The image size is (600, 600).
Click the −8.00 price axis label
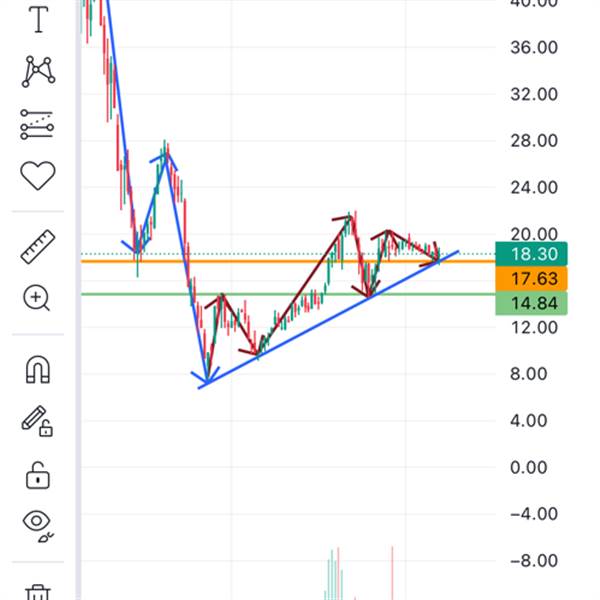[534, 561]
